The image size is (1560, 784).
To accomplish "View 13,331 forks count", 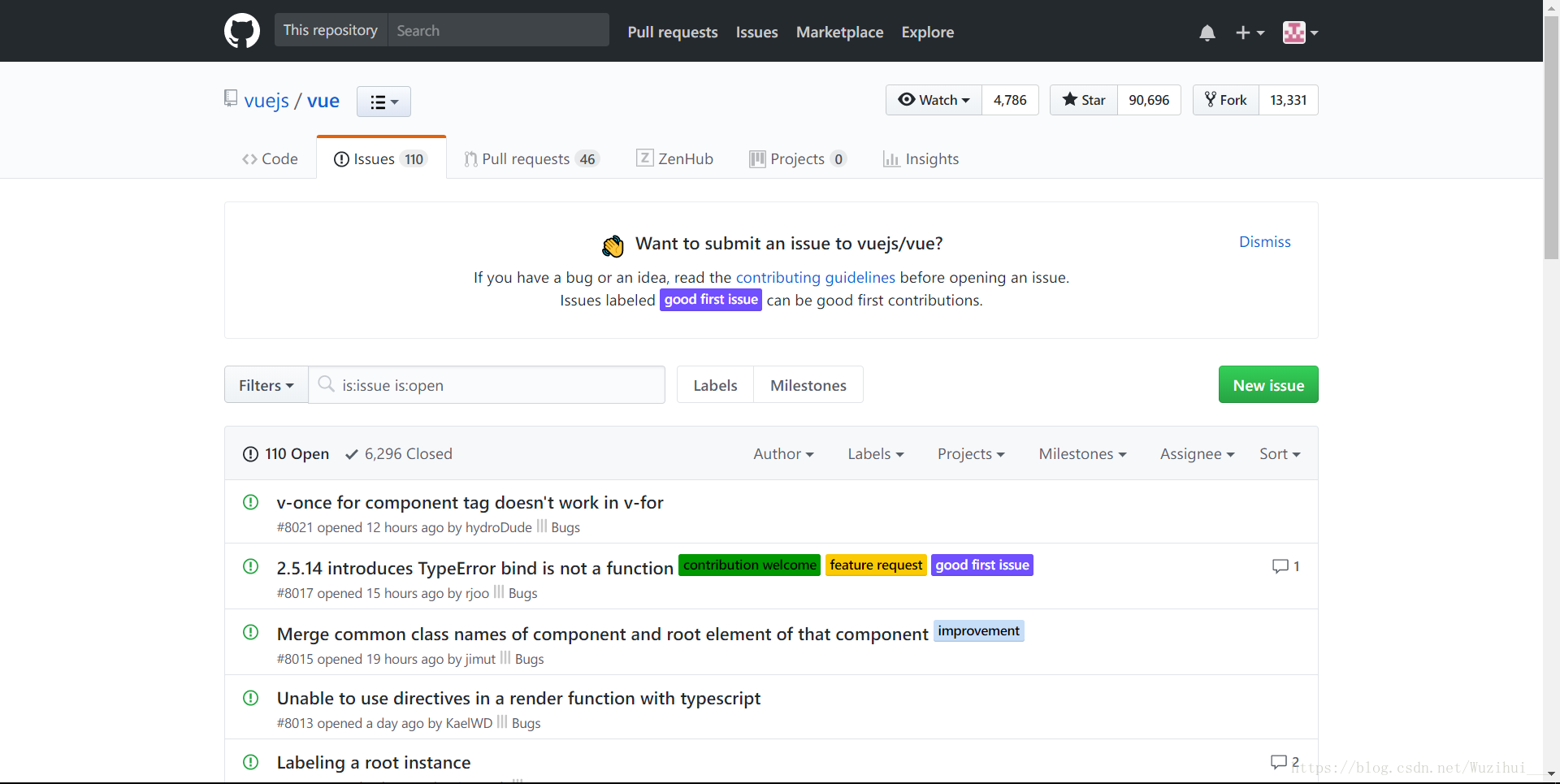I will pyautogui.click(x=1289, y=100).
